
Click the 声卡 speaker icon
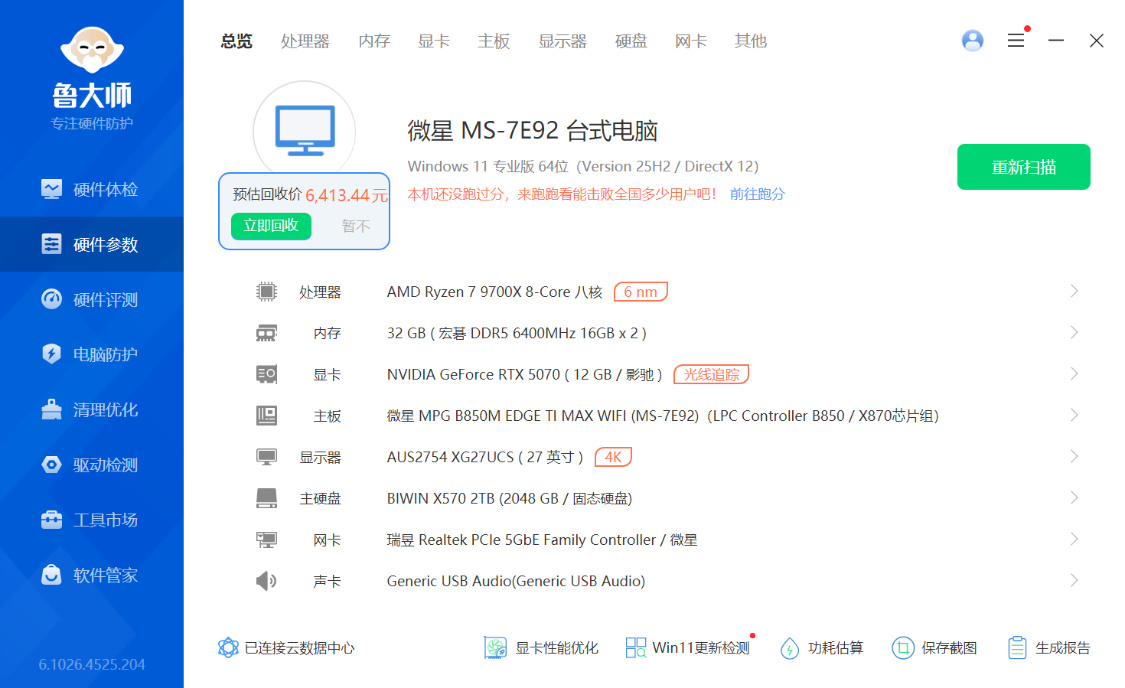pos(266,580)
